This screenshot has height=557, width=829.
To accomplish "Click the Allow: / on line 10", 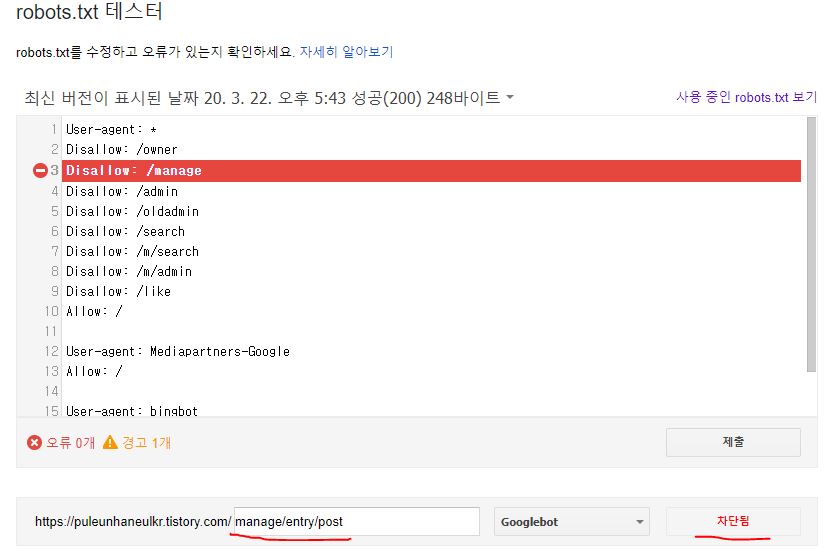I will pyautogui.click(x=94, y=312).
